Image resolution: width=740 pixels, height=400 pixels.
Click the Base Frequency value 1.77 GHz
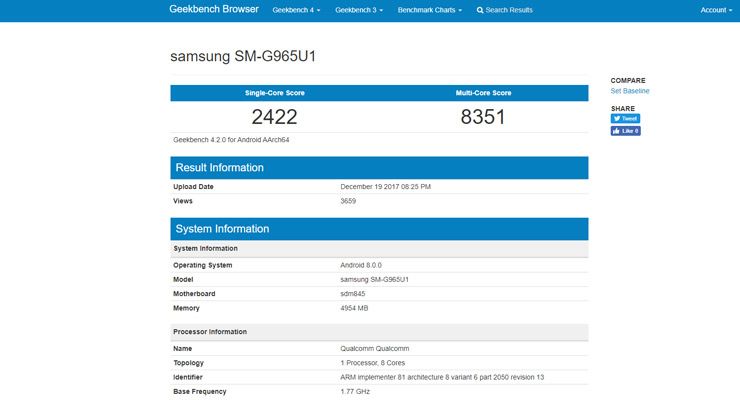356,392
